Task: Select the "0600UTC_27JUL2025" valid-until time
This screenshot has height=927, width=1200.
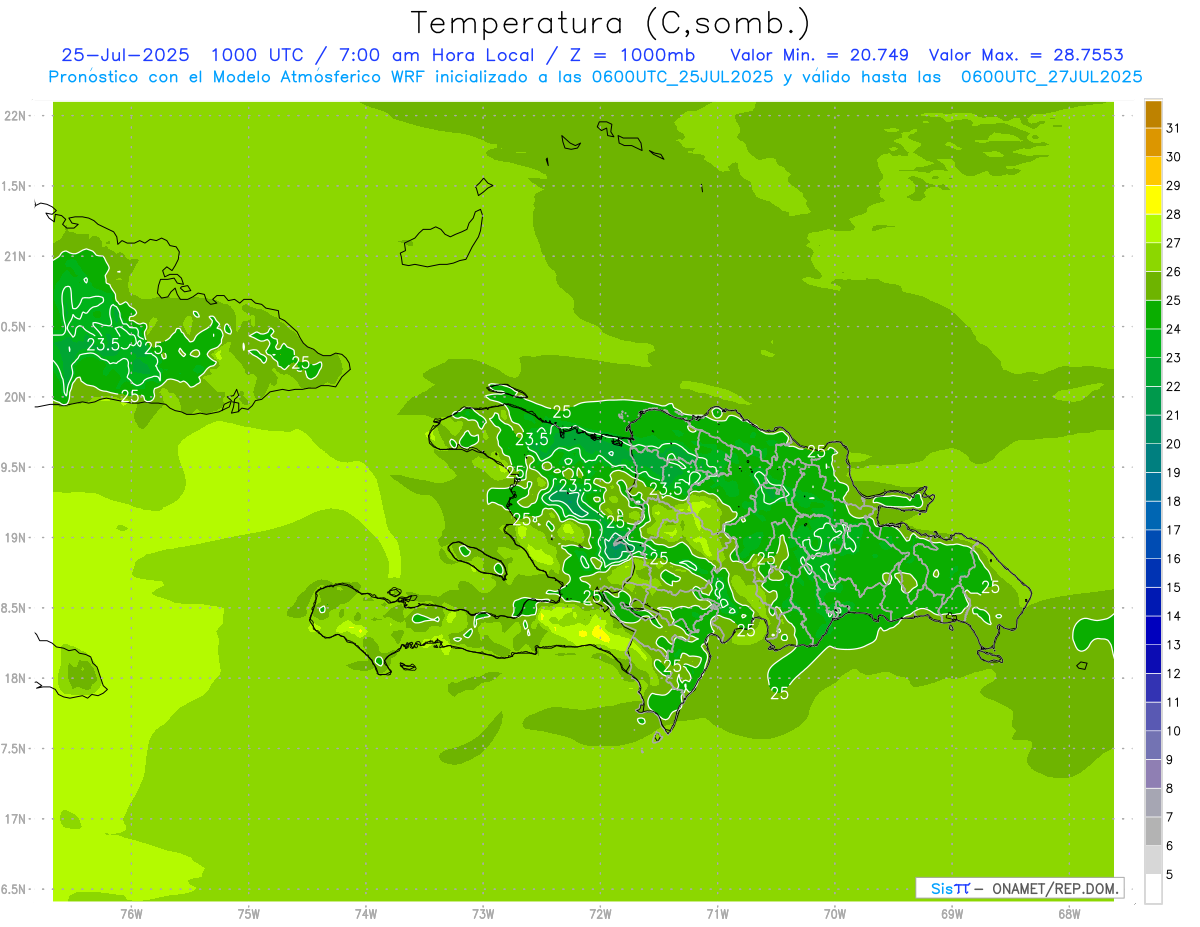Action: point(1051,77)
